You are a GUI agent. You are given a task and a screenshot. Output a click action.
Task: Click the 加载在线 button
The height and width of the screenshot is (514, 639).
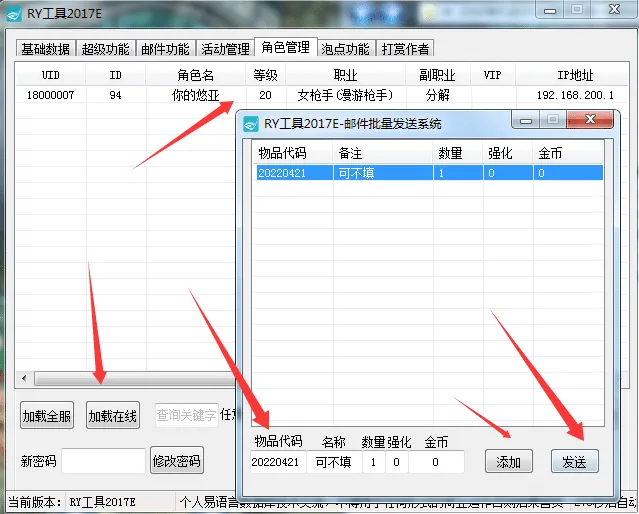(x=113, y=416)
